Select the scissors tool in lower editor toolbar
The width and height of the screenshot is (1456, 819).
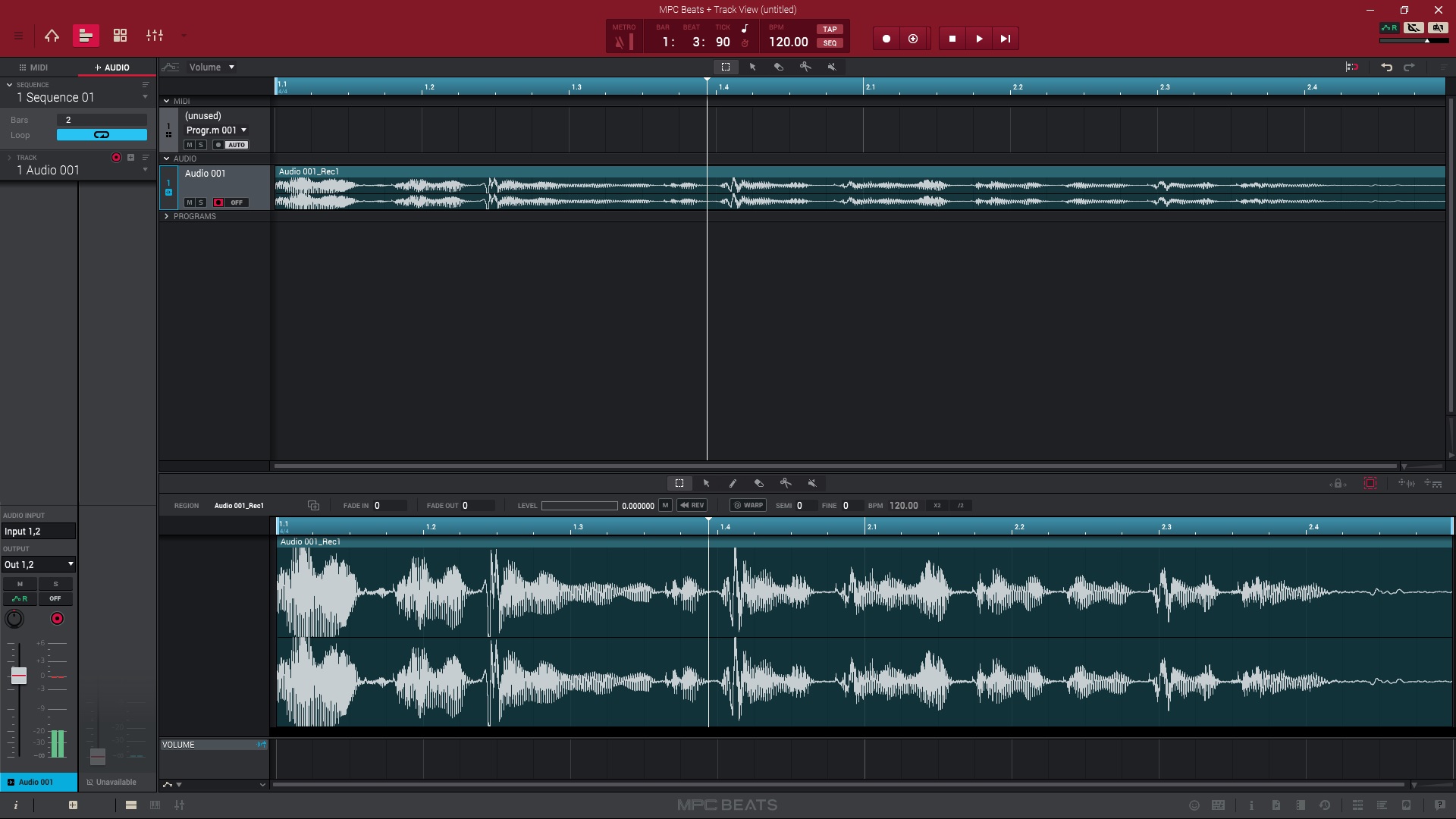click(786, 483)
